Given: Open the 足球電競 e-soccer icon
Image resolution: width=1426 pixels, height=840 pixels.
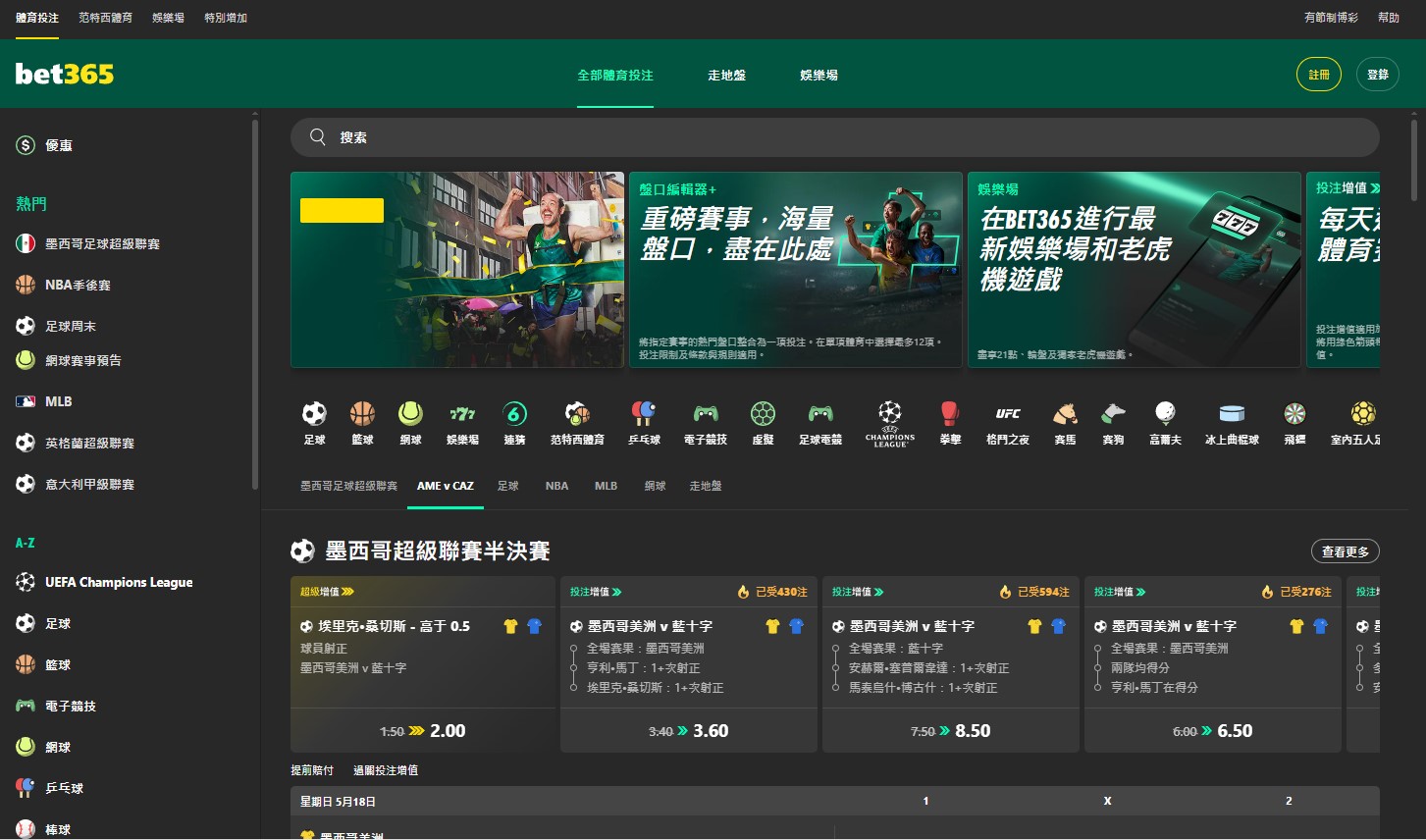Looking at the screenshot, I should click(x=820, y=423).
